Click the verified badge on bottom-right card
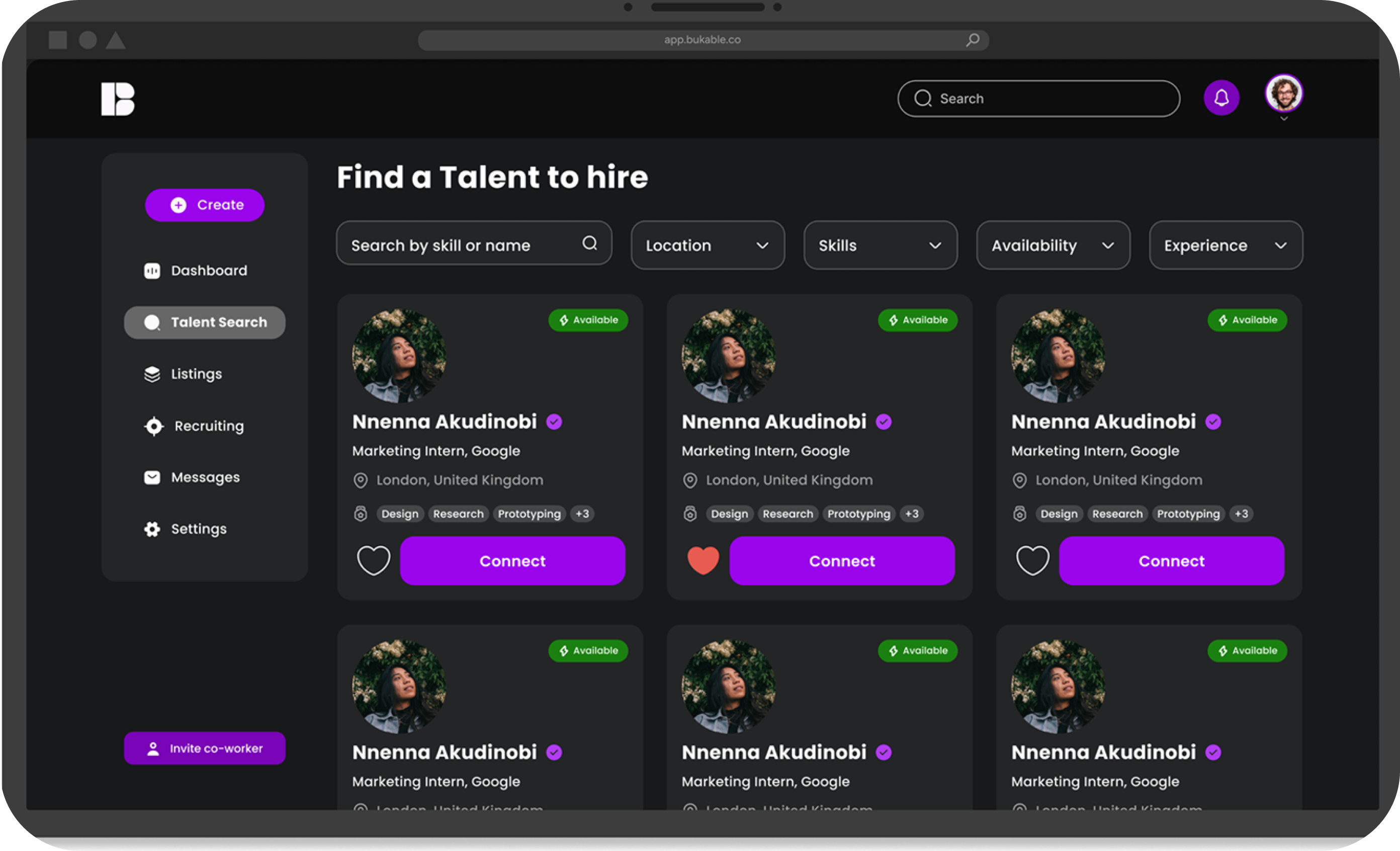 pos(1213,752)
